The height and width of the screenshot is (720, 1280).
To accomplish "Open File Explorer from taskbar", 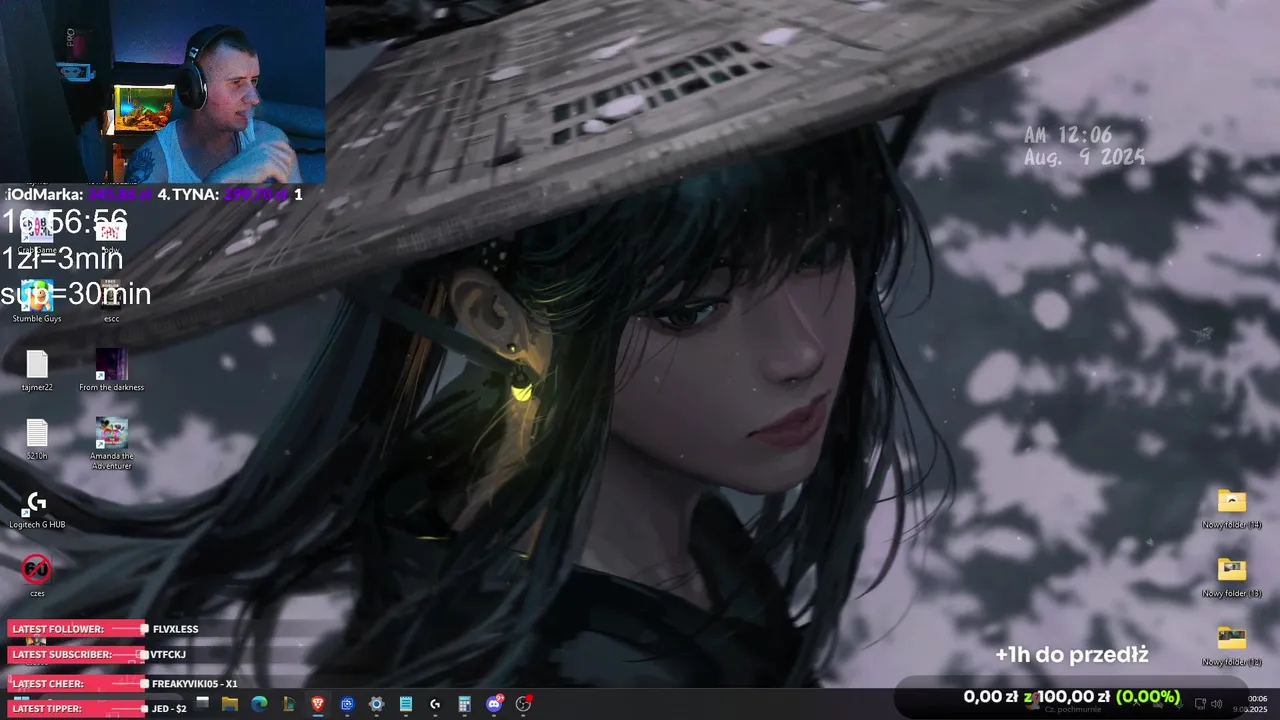I will pos(230,704).
